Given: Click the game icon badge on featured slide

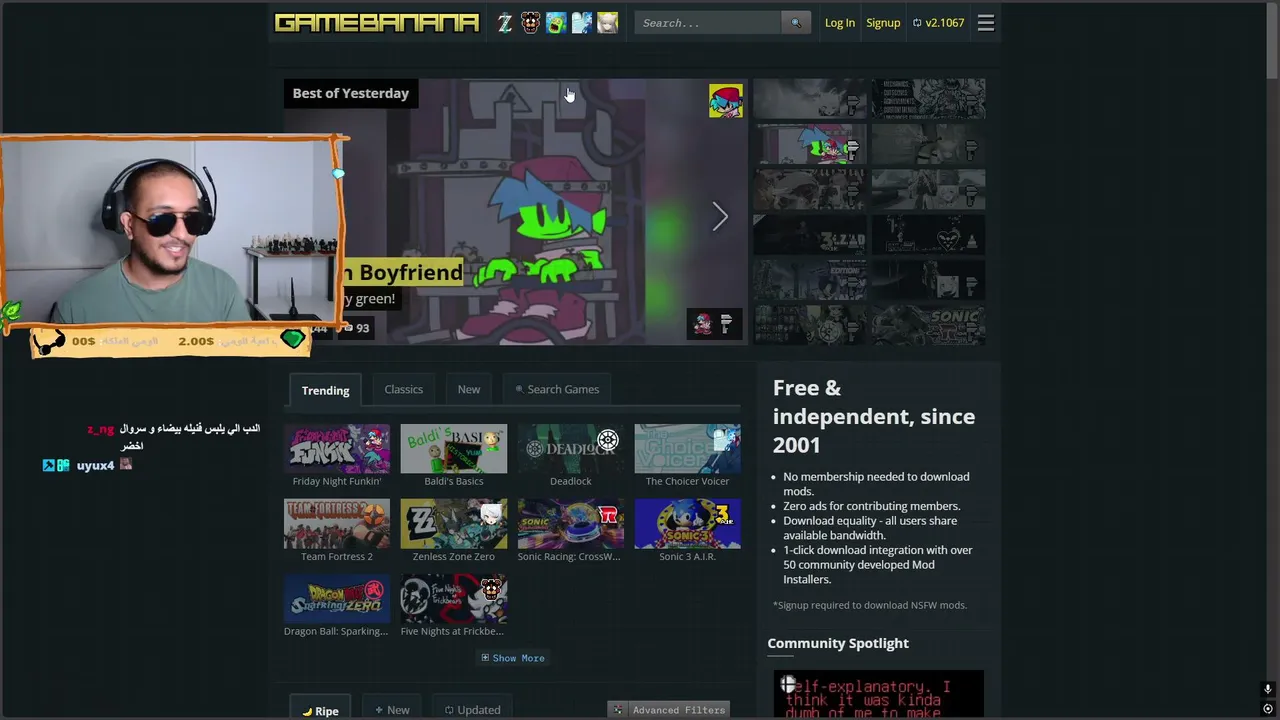Looking at the screenshot, I should [x=703, y=323].
